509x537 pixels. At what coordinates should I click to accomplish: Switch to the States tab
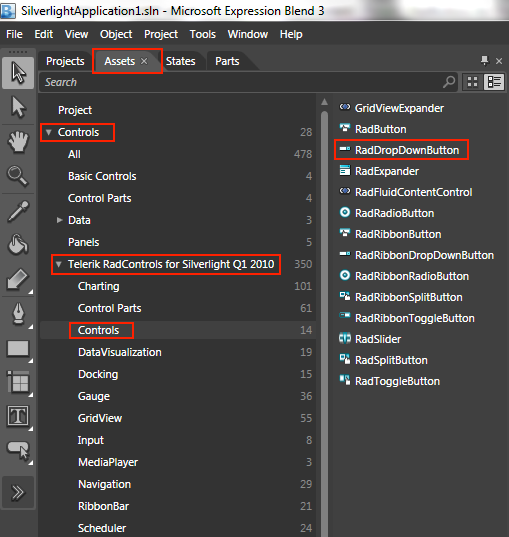click(x=181, y=61)
